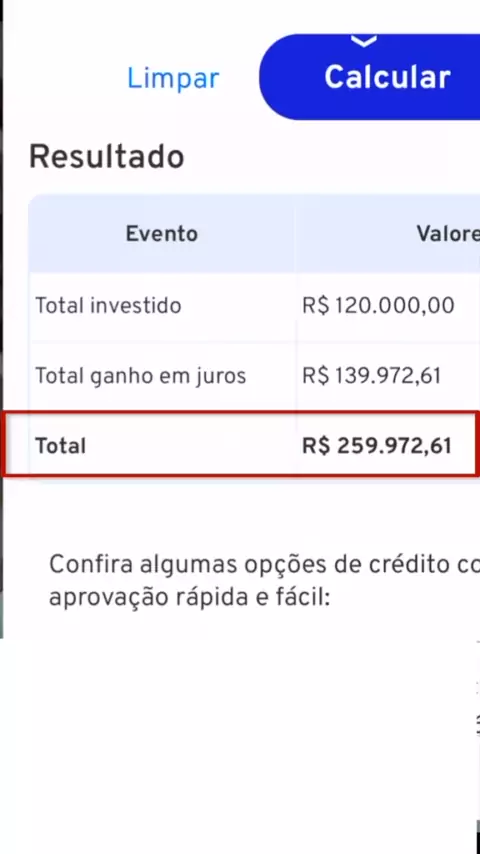Click the aprovação rápida e fácil line
This screenshot has height=854, width=480.
[190, 598]
